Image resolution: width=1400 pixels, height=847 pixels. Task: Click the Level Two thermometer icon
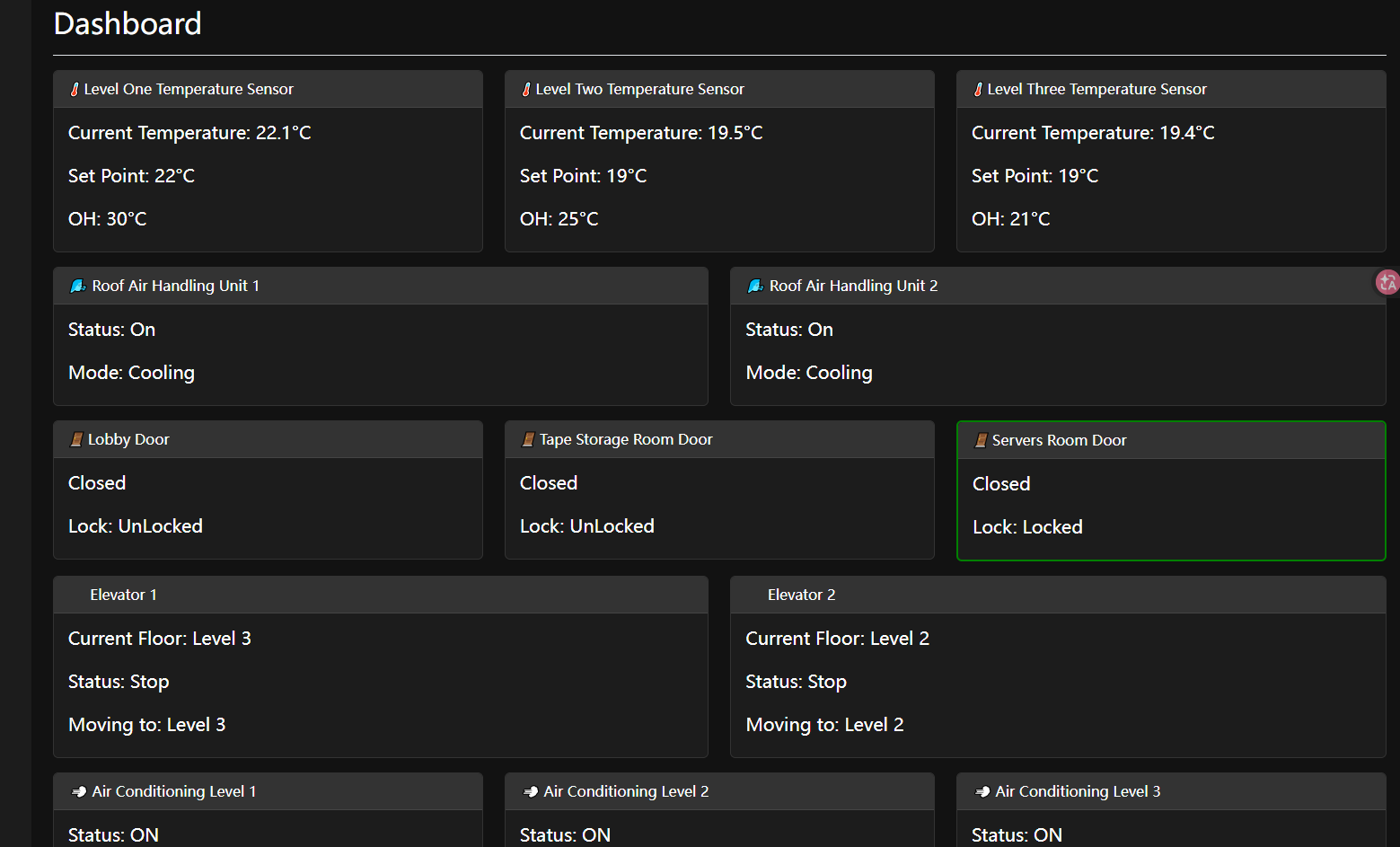(x=527, y=90)
